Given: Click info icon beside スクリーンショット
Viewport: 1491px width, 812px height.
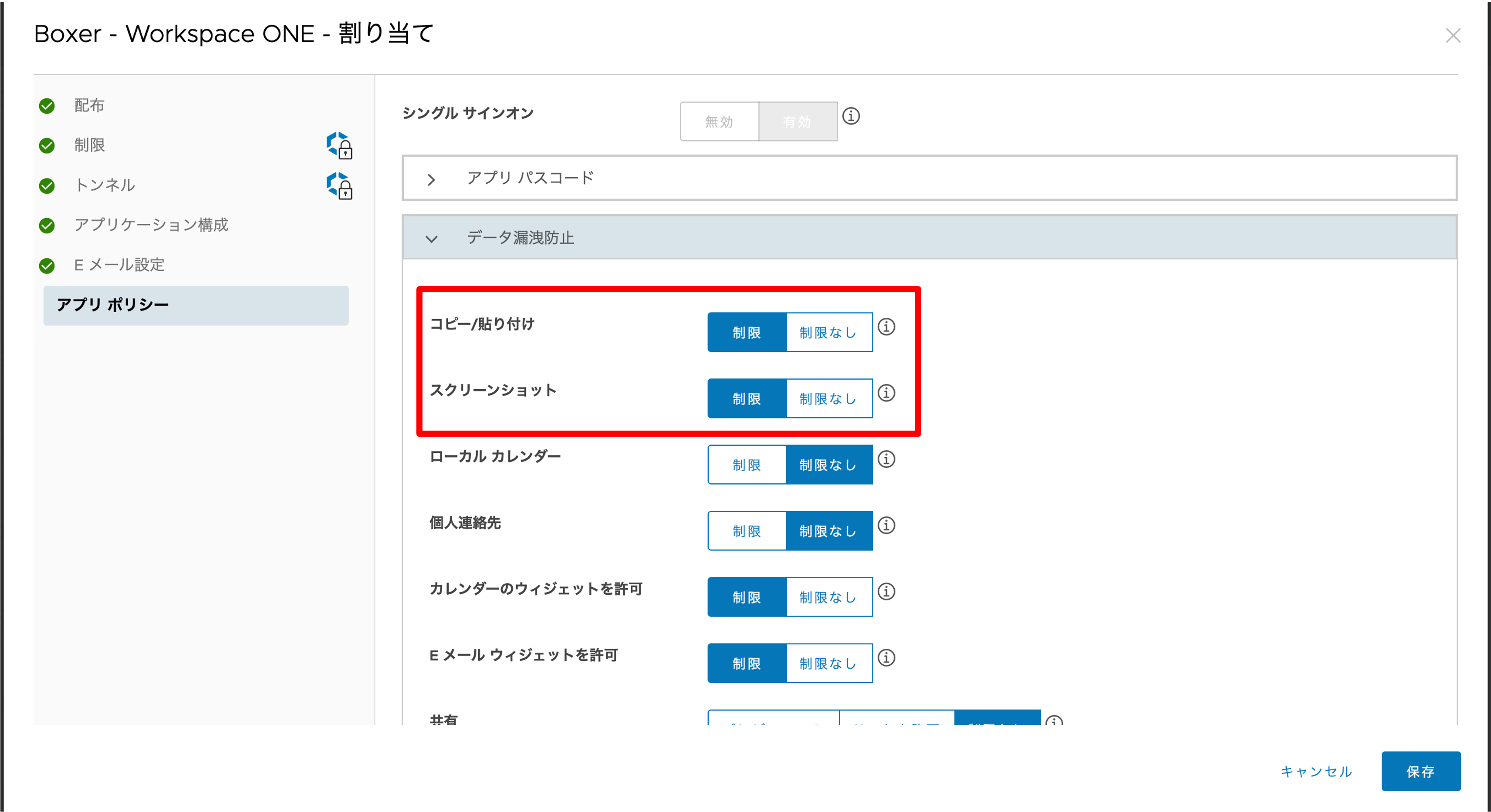Looking at the screenshot, I should click(886, 393).
